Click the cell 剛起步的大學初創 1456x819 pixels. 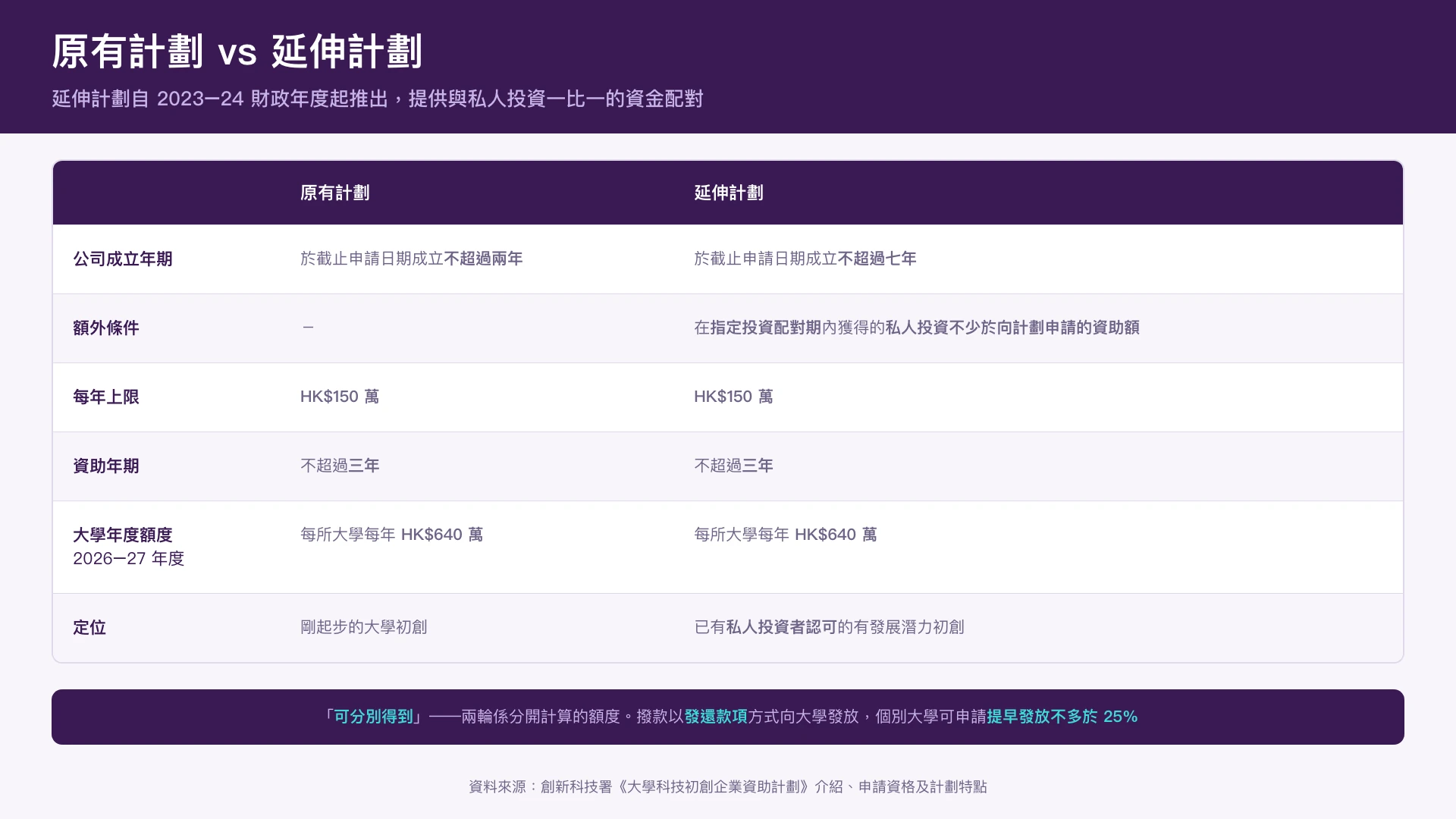(364, 627)
